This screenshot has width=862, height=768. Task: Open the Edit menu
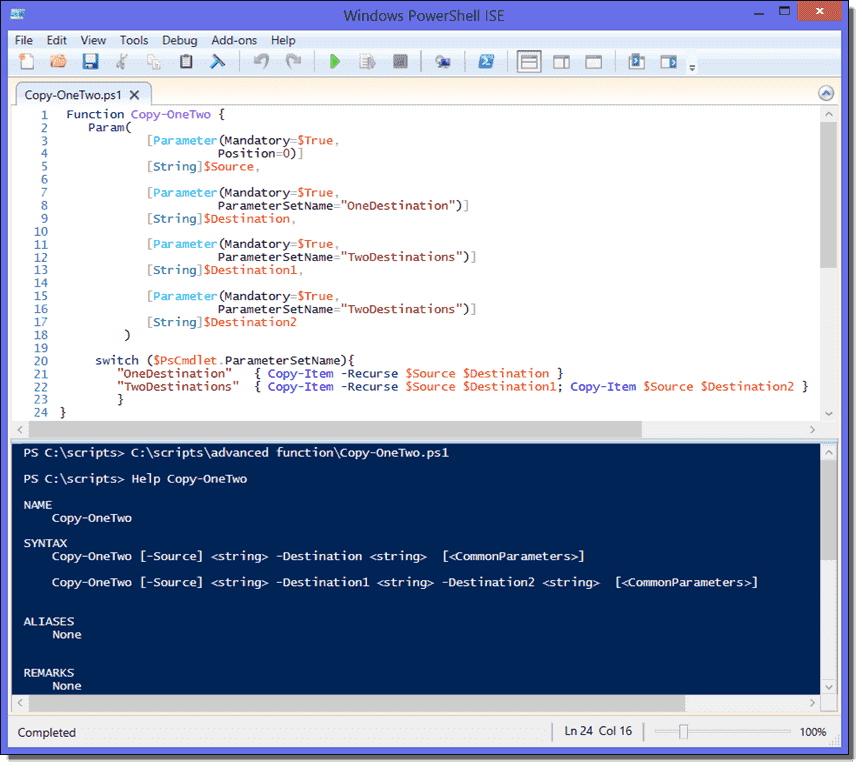(56, 40)
